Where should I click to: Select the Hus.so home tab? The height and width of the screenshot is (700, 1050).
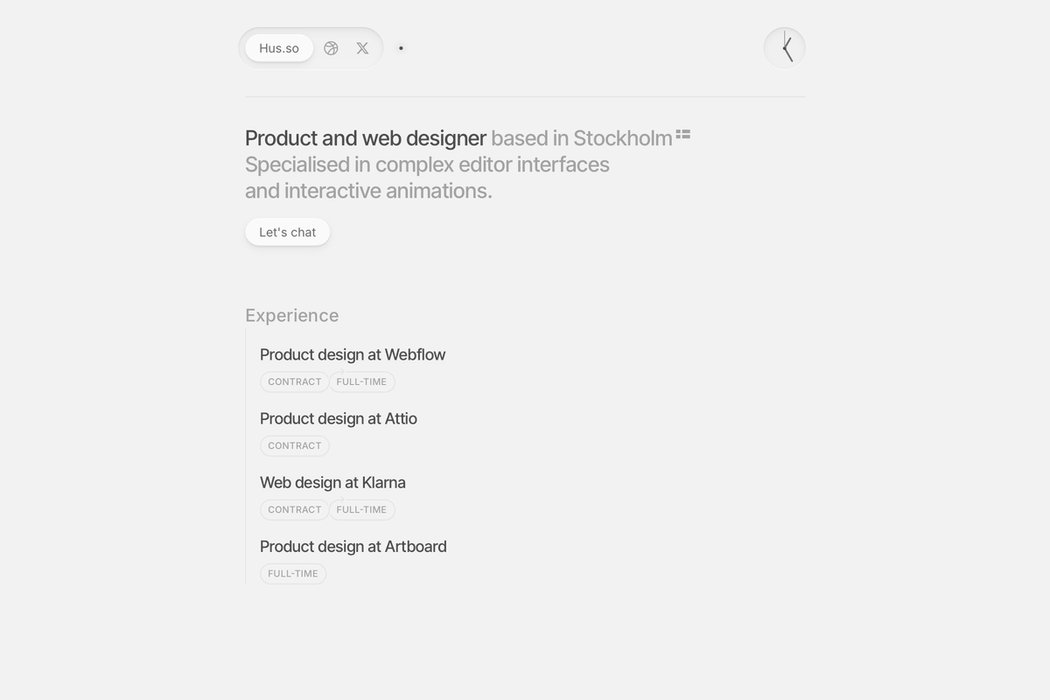(x=279, y=48)
